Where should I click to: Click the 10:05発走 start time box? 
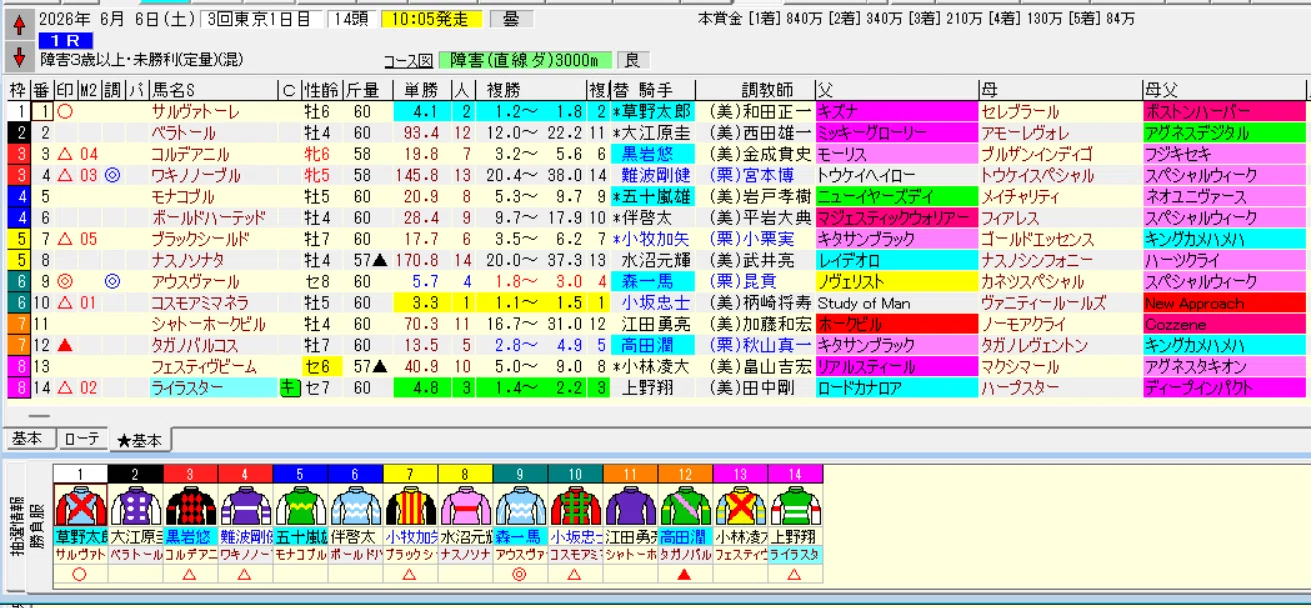click(431, 19)
